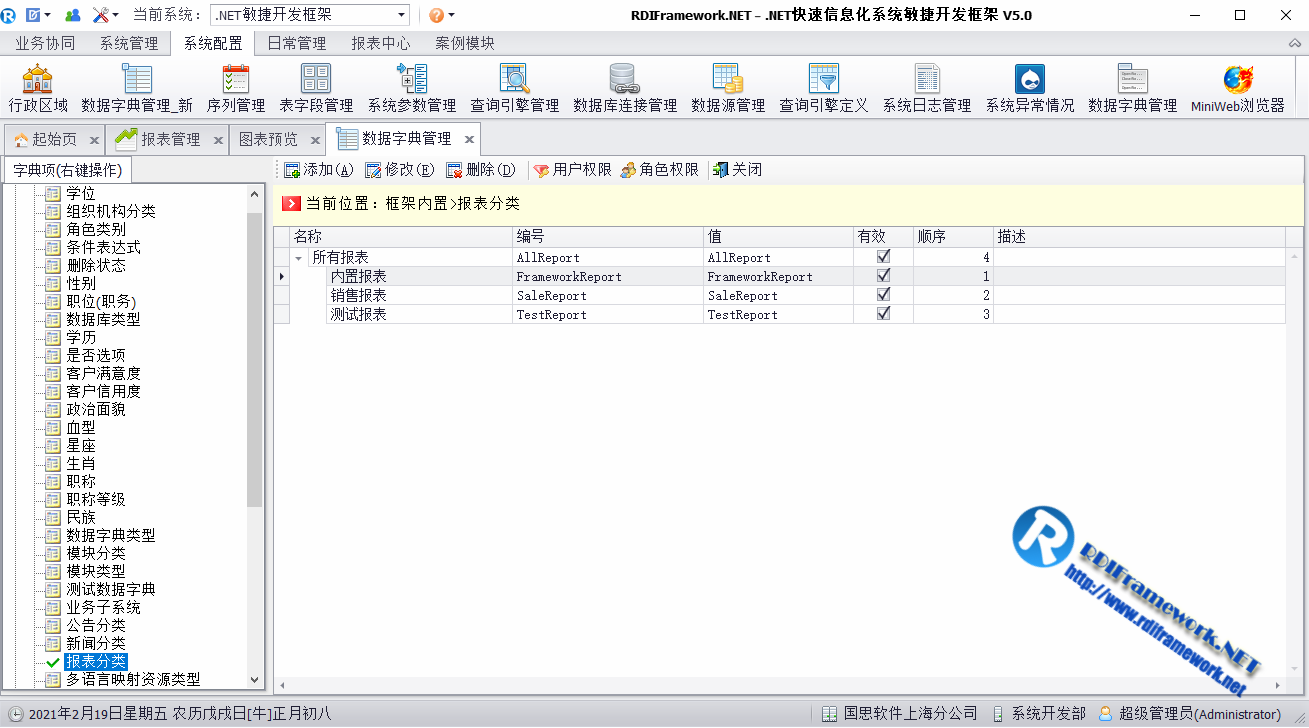Viewport: 1309px width, 728px height.
Task: Open the tools icon dropdown arrow
Action: (x=115, y=15)
